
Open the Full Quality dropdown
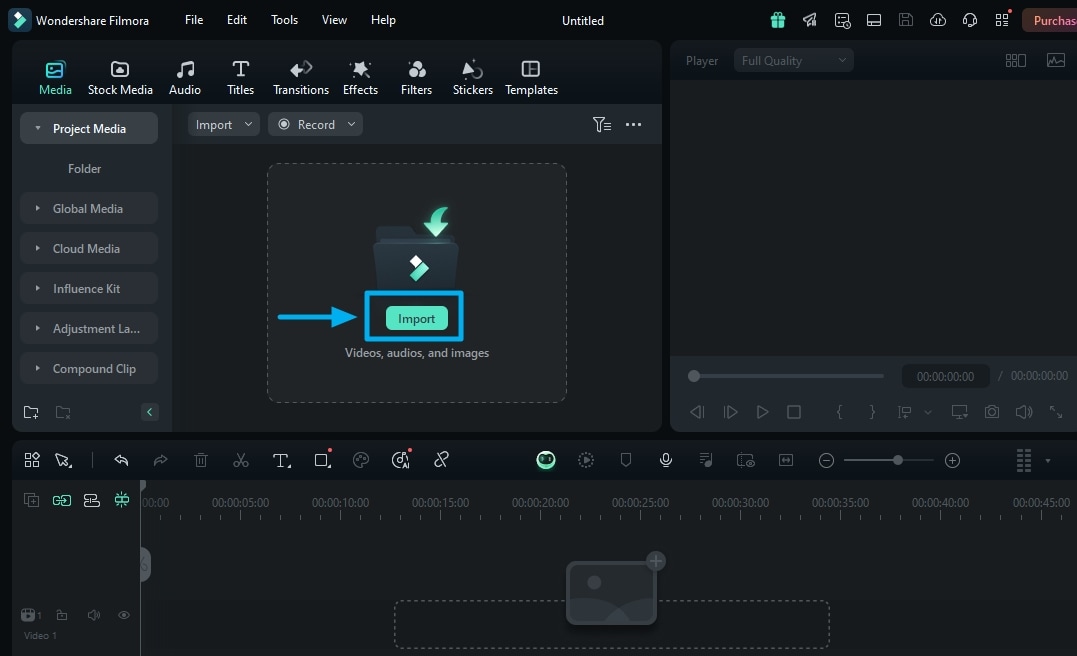[793, 60]
